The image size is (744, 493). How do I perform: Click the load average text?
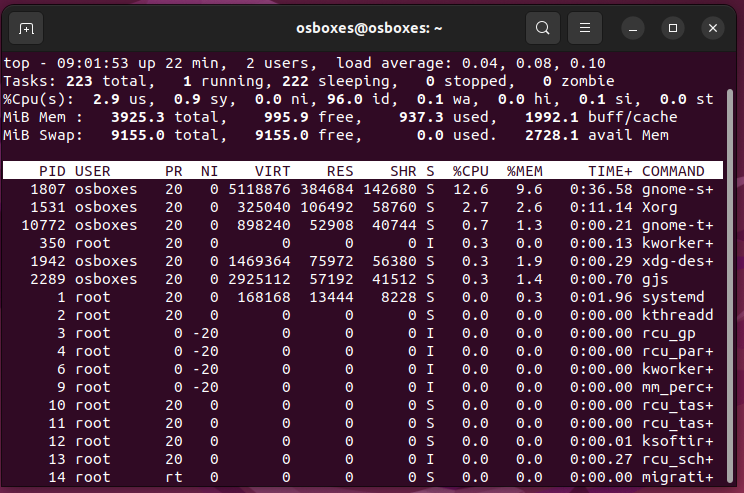pos(461,63)
